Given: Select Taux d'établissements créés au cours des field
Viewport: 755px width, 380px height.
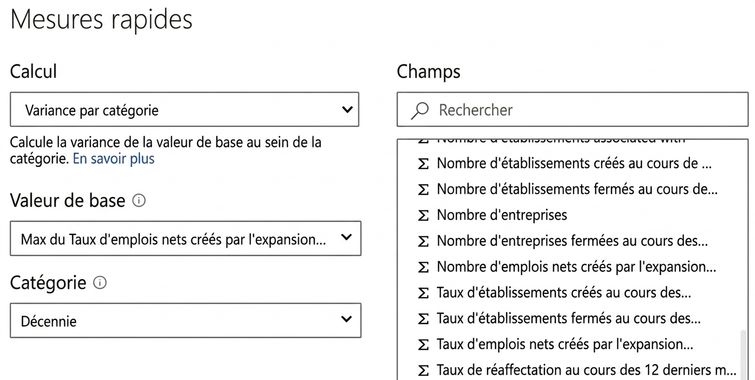Looking at the screenshot, I should click(564, 293).
